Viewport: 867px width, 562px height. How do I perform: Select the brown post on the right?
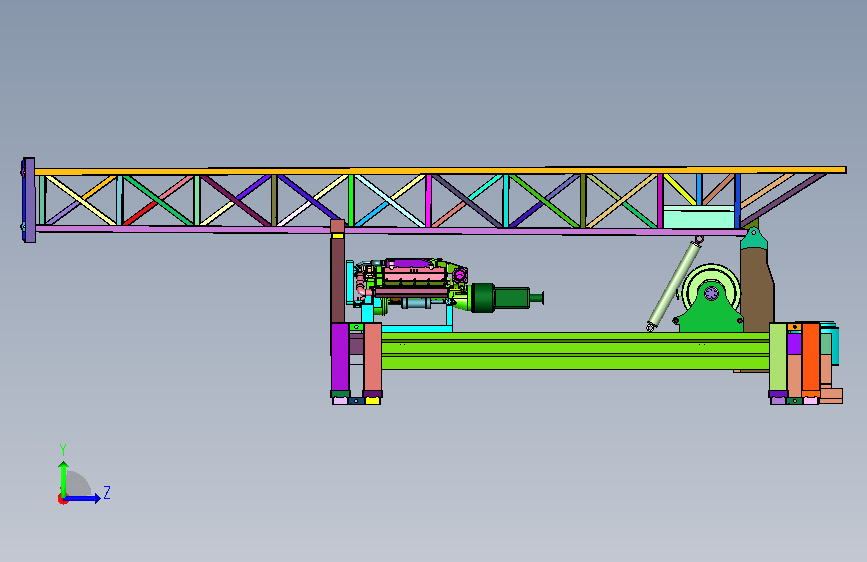tap(756, 290)
